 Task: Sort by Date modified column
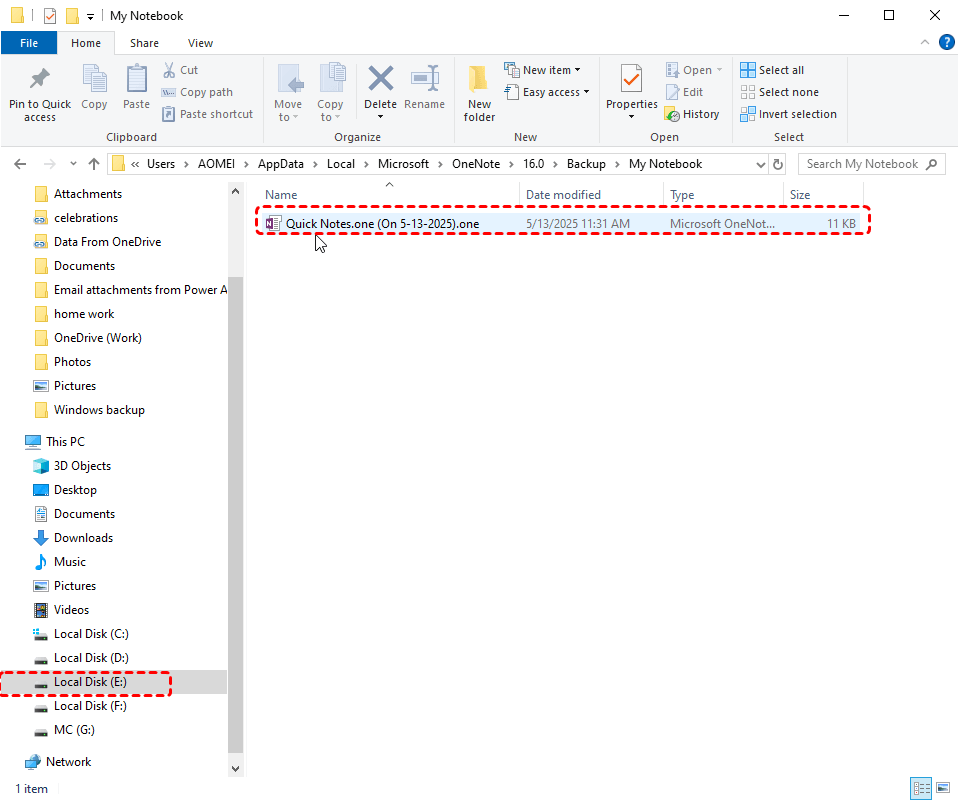pyautogui.click(x=591, y=194)
